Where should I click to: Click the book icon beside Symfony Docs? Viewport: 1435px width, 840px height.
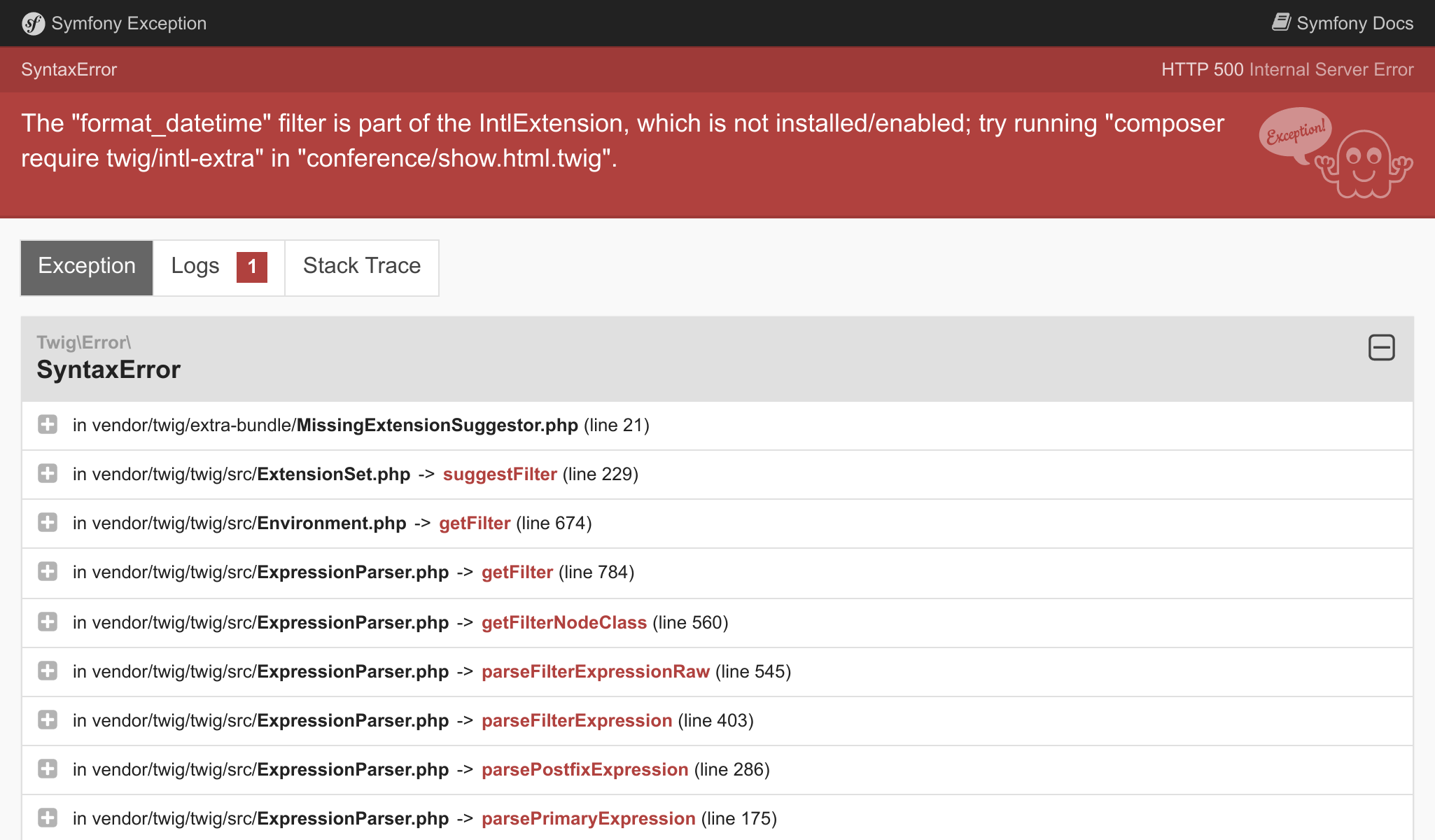click(x=1282, y=22)
